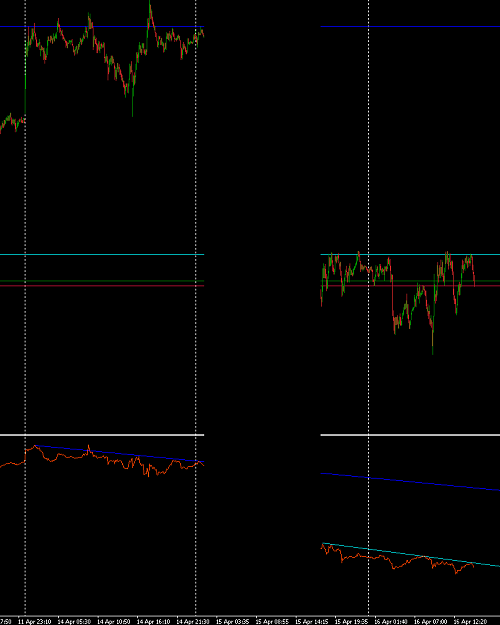Select the white horizontal line above the indicator
The width and height of the screenshot is (500, 625).
pos(102,435)
